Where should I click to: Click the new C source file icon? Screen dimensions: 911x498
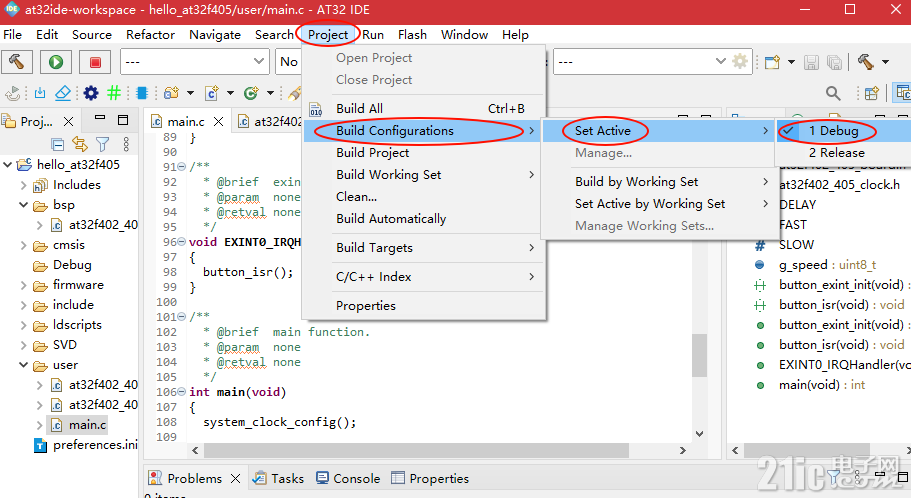(x=212, y=93)
